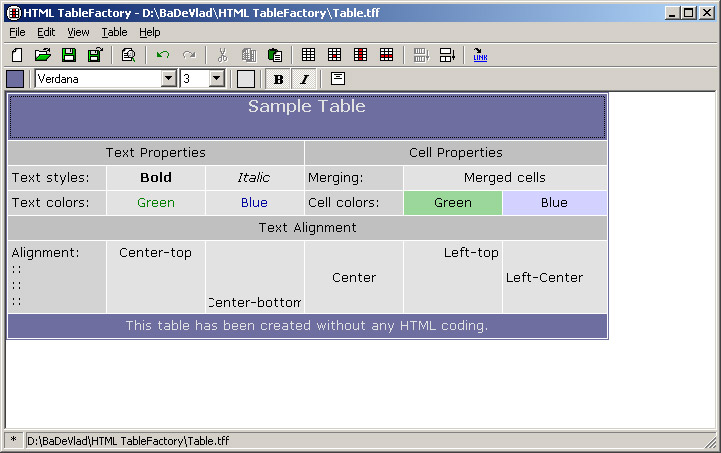Image resolution: width=721 pixels, height=453 pixels.
Task: Click the grid icon with single red cell
Action: [x=334, y=55]
